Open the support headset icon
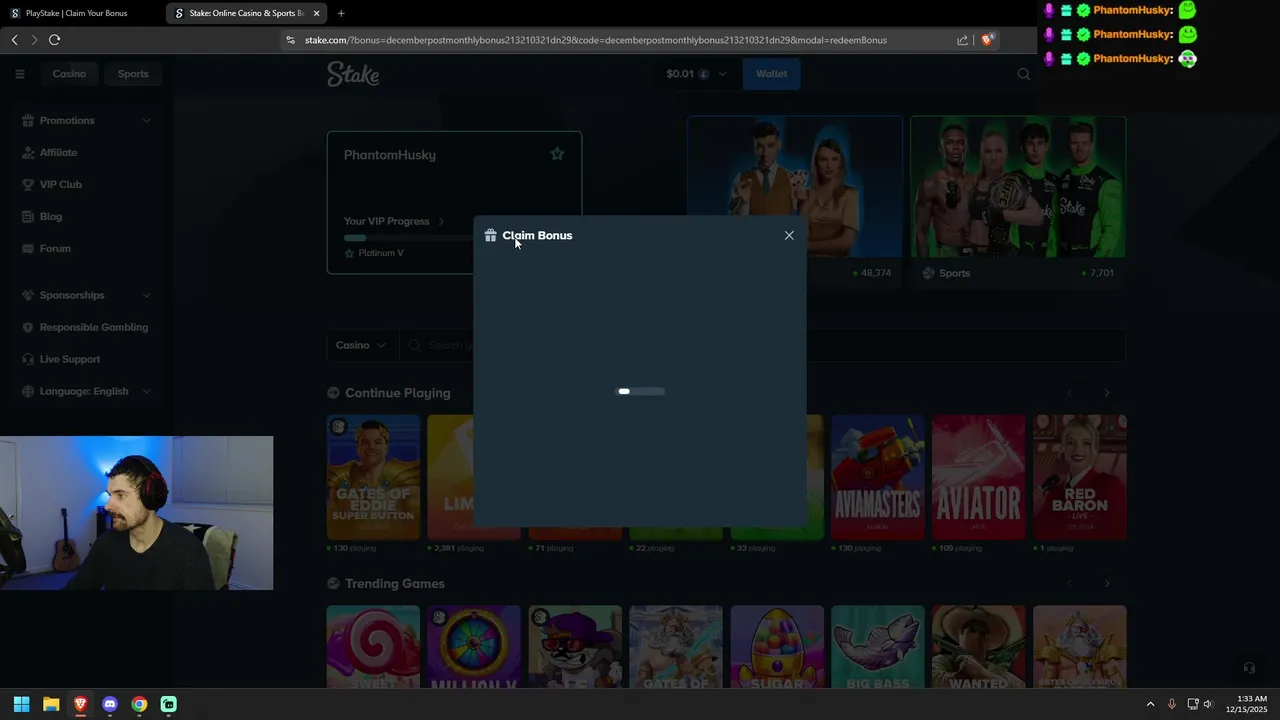Image resolution: width=1280 pixels, height=720 pixels. click(1249, 667)
